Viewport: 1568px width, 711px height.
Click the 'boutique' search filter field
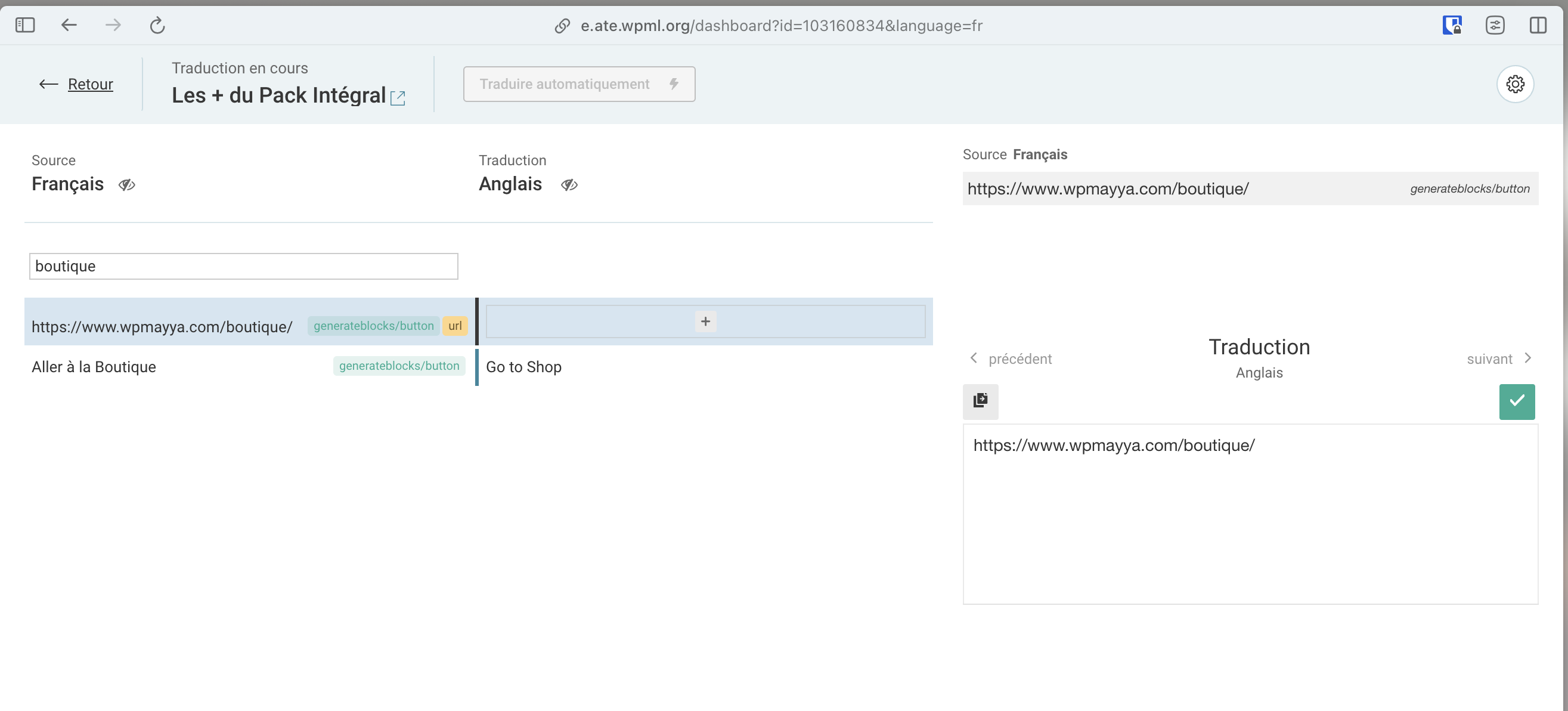click(243, 267)
